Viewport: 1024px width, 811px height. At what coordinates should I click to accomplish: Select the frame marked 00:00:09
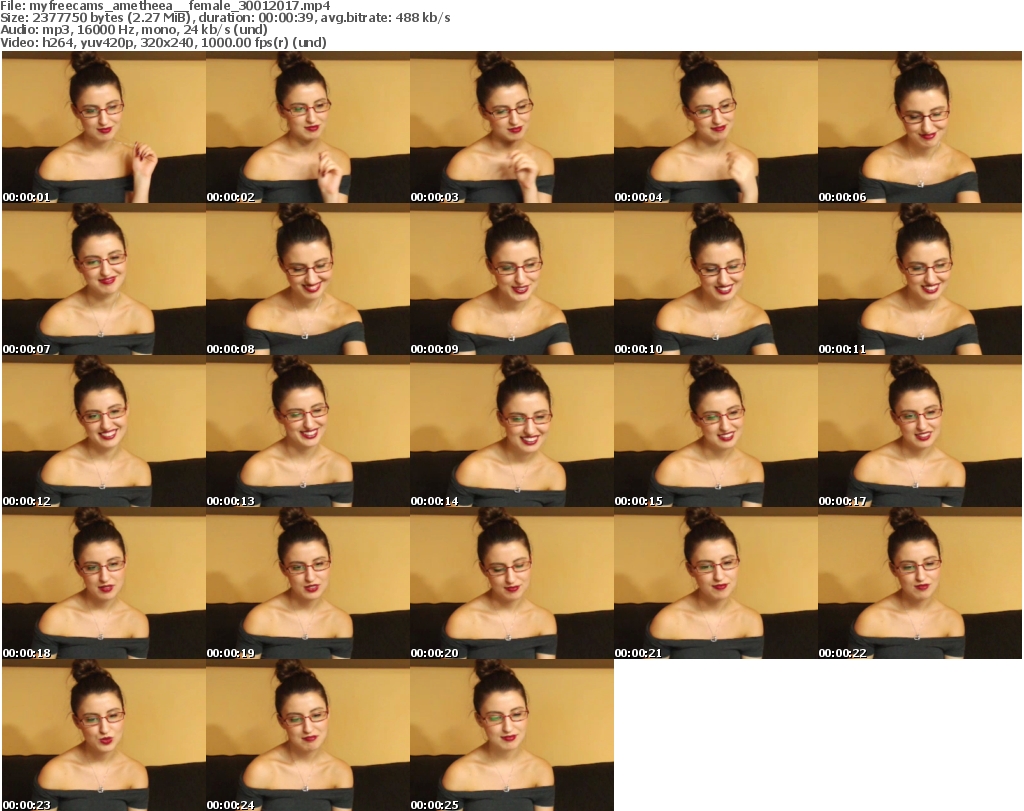point(511,279)
